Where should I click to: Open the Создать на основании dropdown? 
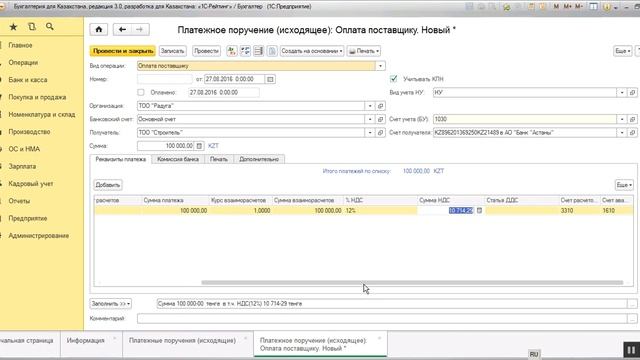[x=312, y=51]
